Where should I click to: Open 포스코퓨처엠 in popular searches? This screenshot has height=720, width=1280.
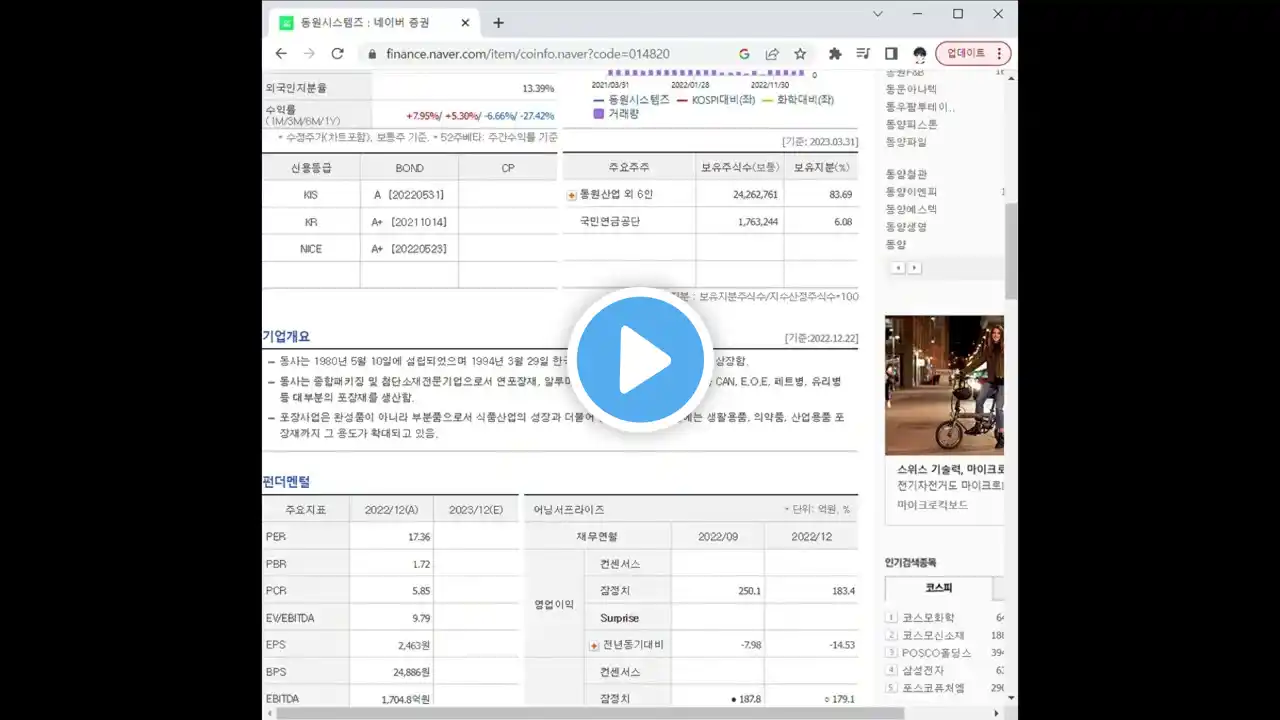click(x=933, y=688)
